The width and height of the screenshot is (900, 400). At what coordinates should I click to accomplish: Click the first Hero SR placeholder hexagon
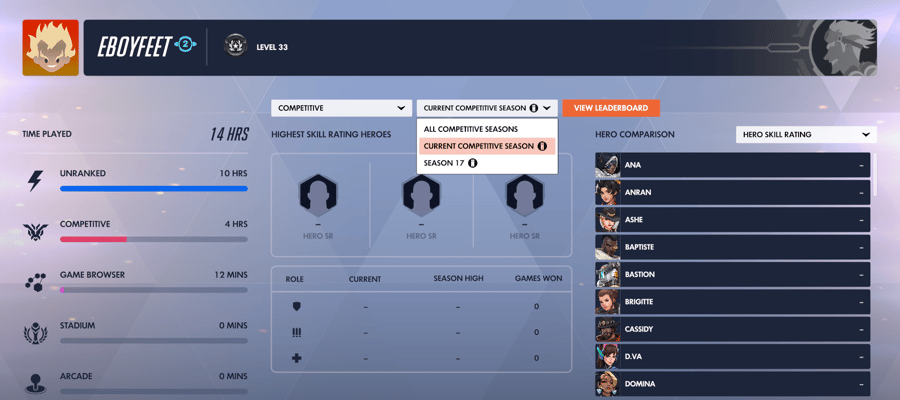click(x=318, y=195)
